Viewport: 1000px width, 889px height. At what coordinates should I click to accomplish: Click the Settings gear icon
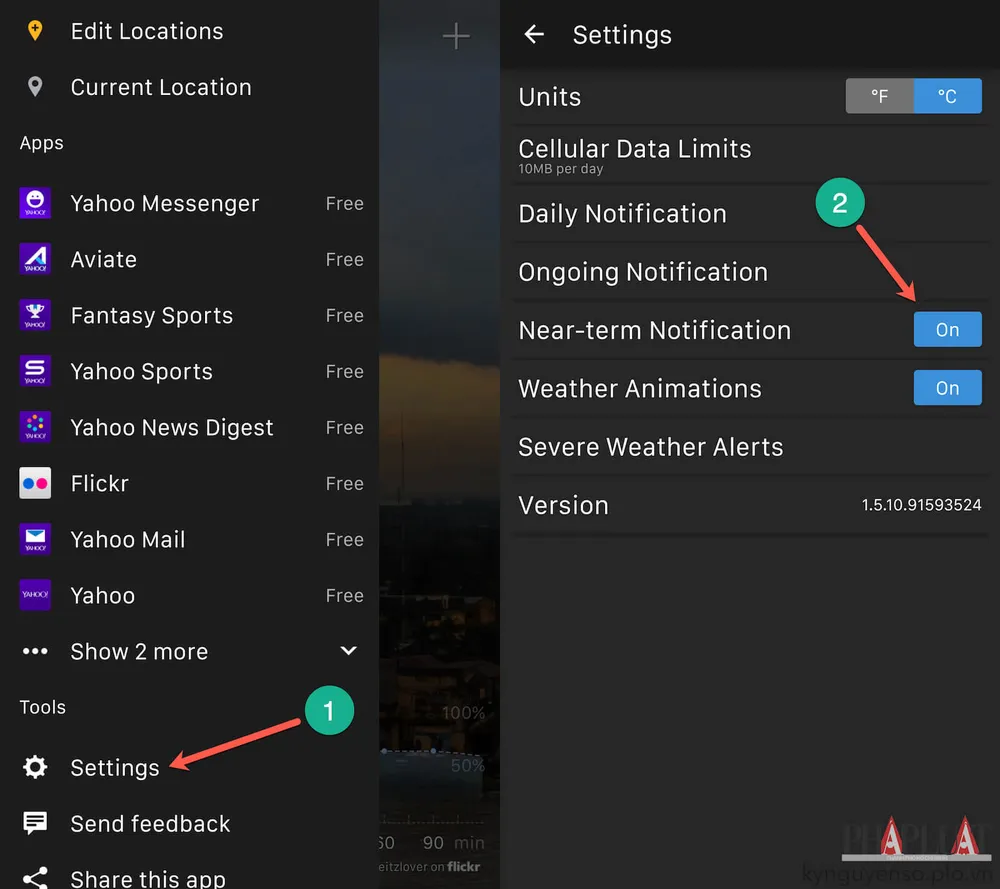pyautogui.click(x=35, y=768)
